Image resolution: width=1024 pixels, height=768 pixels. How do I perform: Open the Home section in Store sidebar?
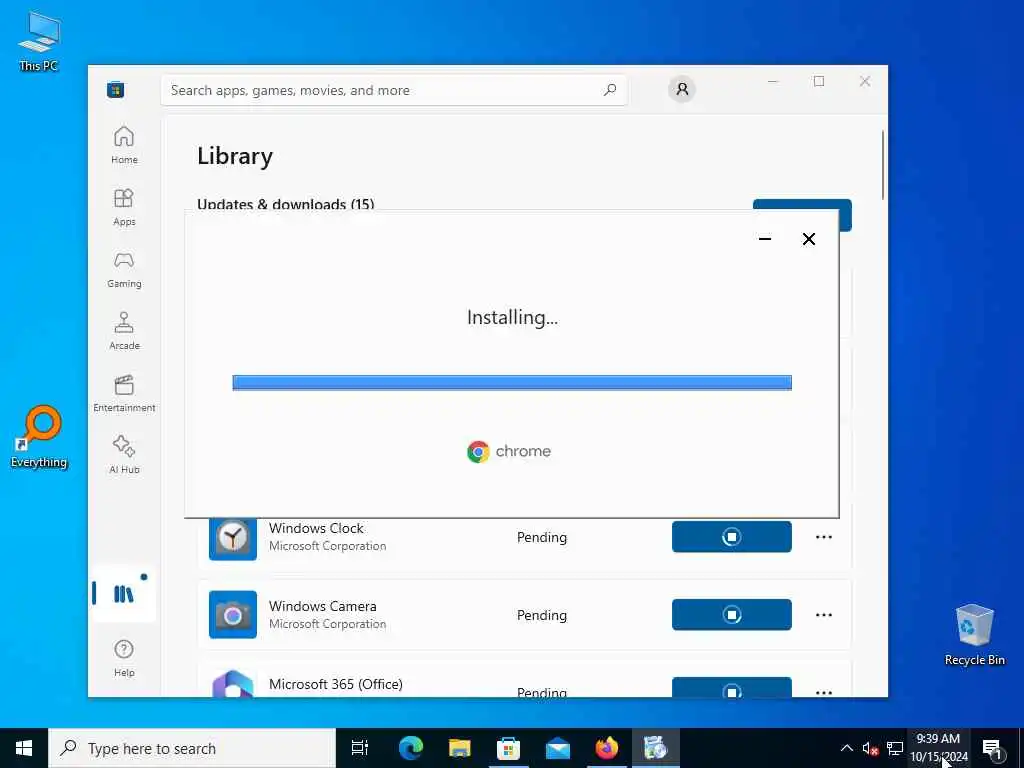coord(124,145)
